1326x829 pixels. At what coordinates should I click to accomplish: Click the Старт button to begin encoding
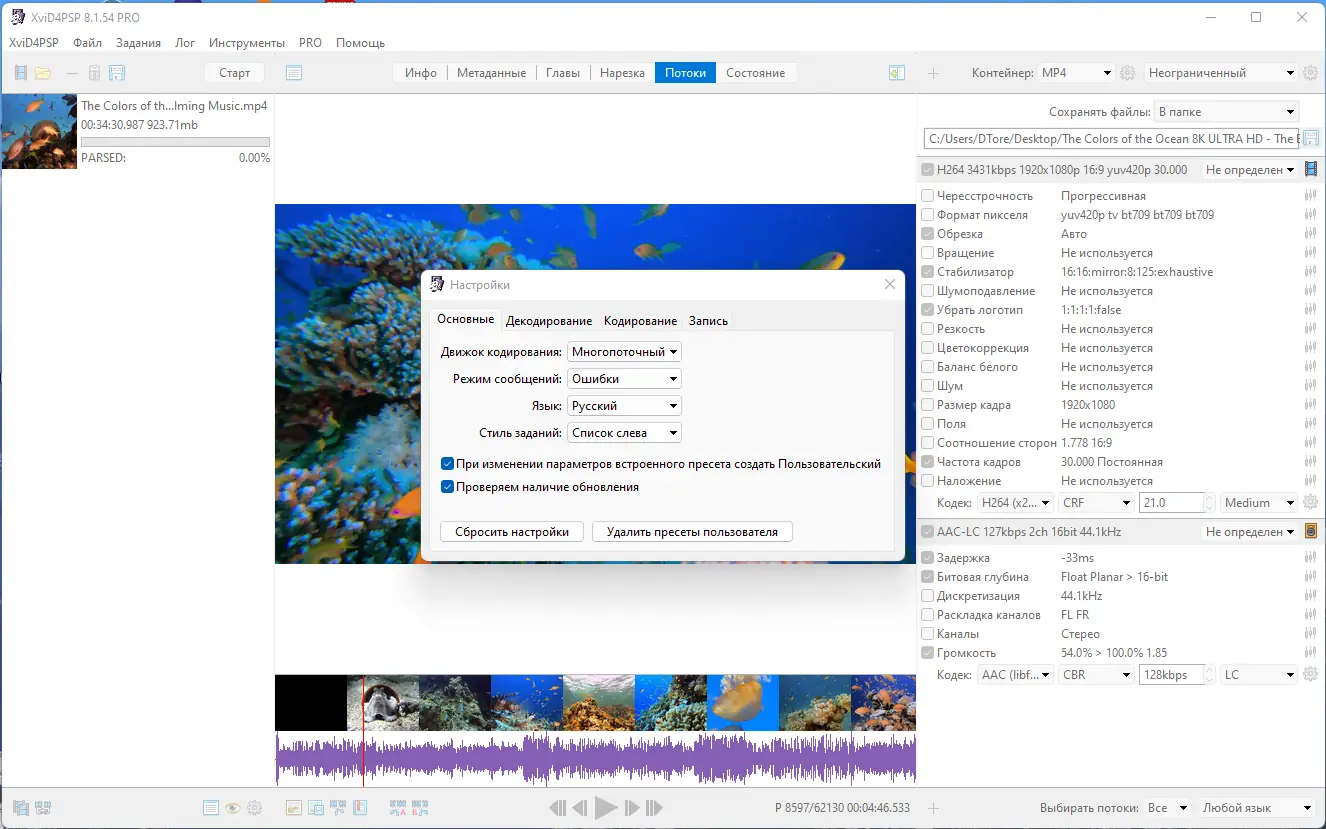234,72
